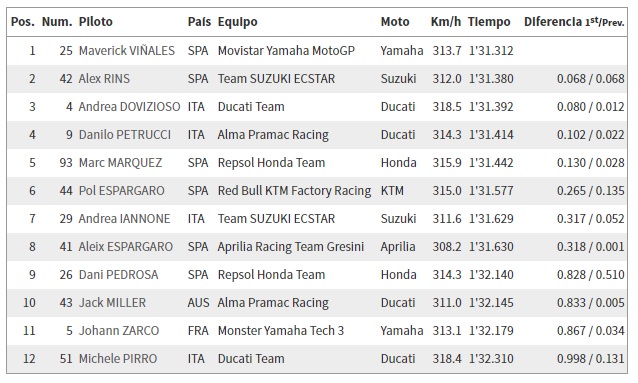Screen dimensions: 638x383
Task: Click the Pos. column header
Action: pyautogui.click(x=23, y=22)
